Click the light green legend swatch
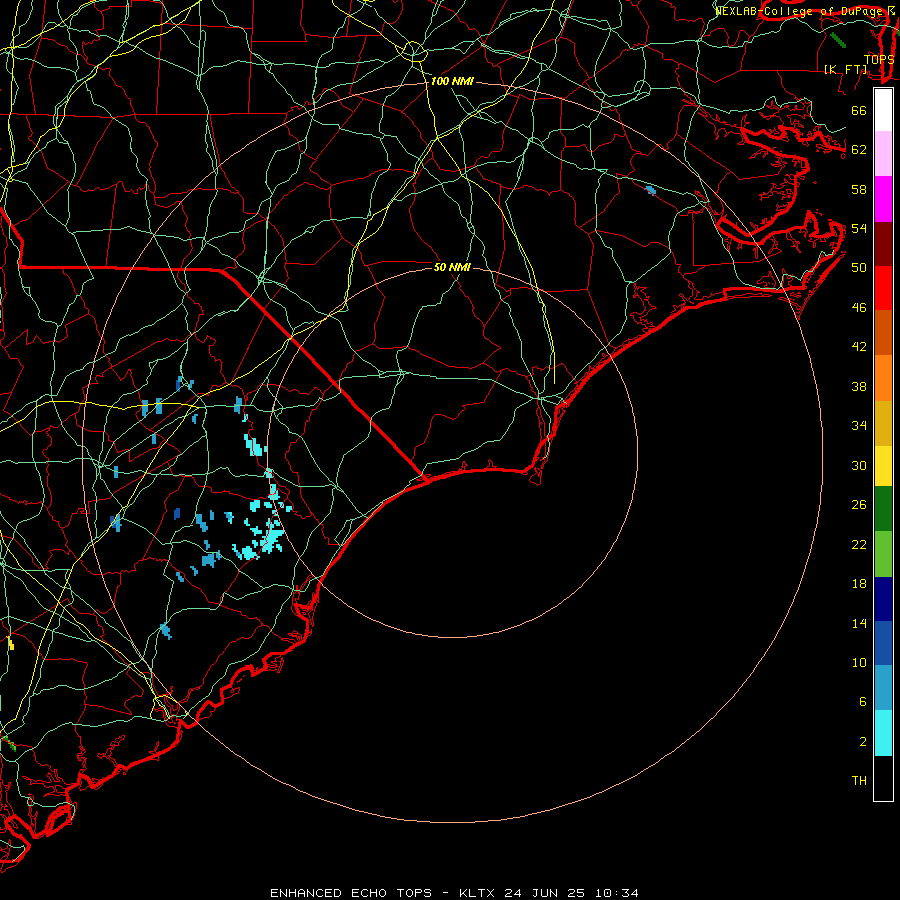The height and width of the screenshot is (900, 900). tap(883, 554)
